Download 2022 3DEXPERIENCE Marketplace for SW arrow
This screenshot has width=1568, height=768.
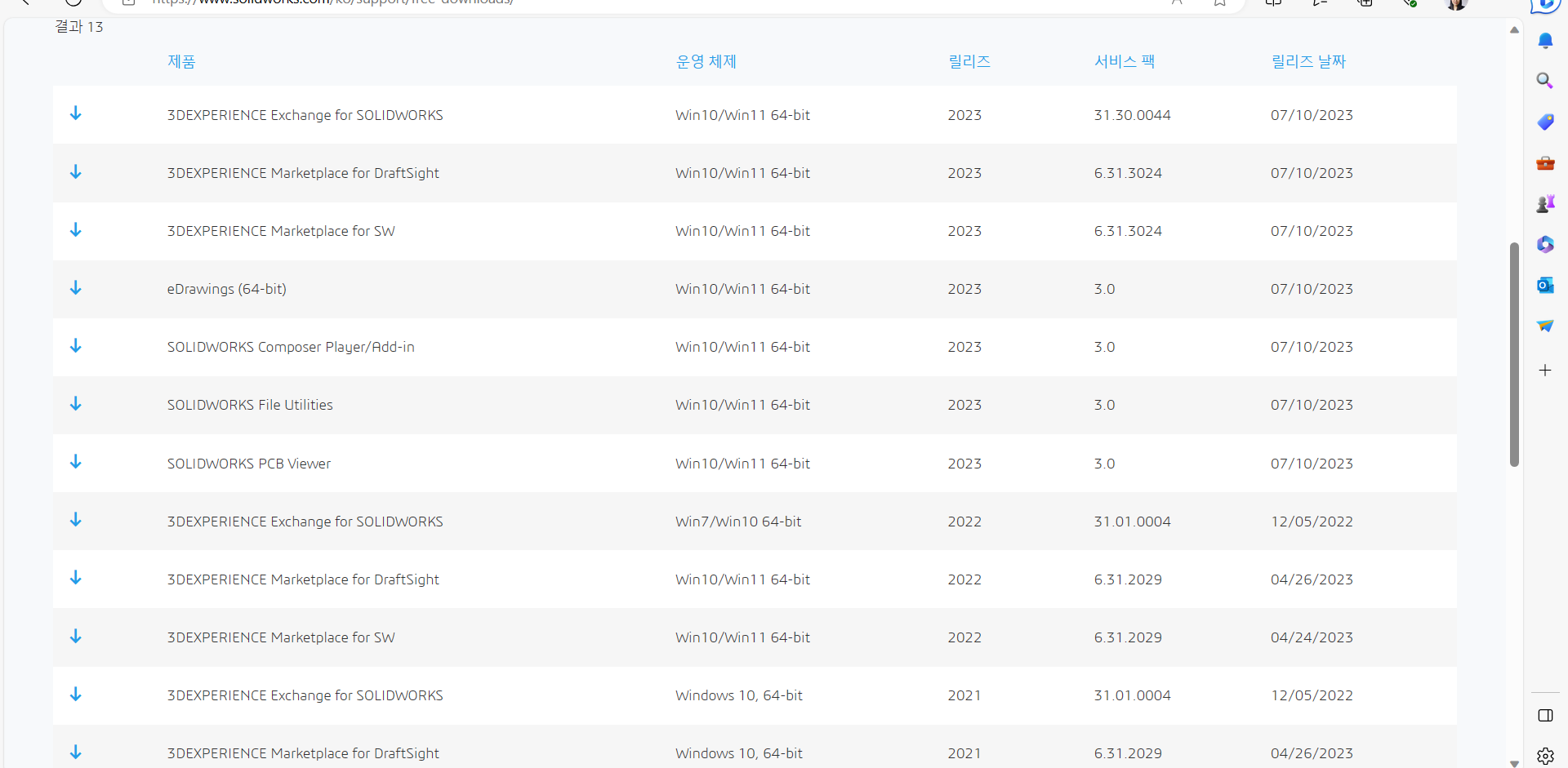[76, 636]
